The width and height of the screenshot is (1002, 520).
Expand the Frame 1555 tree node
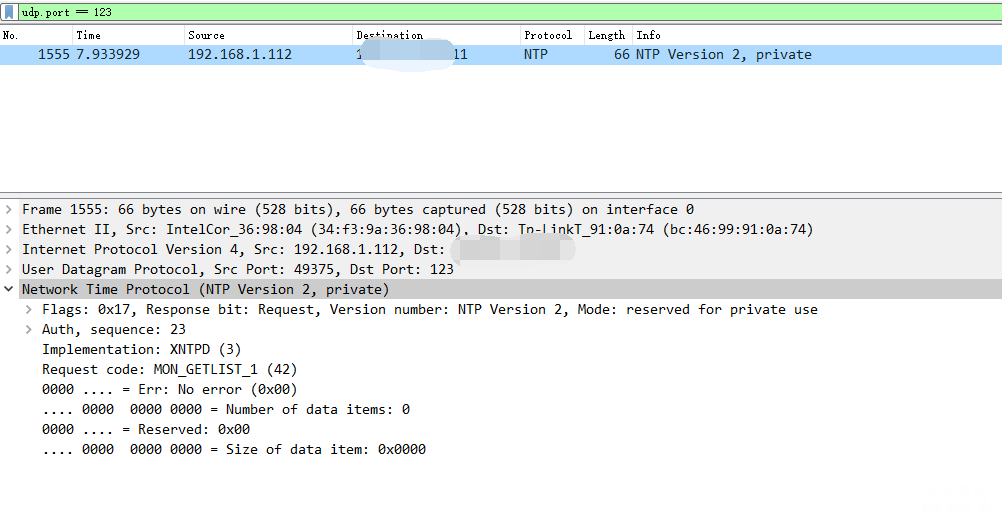(9, 210)
